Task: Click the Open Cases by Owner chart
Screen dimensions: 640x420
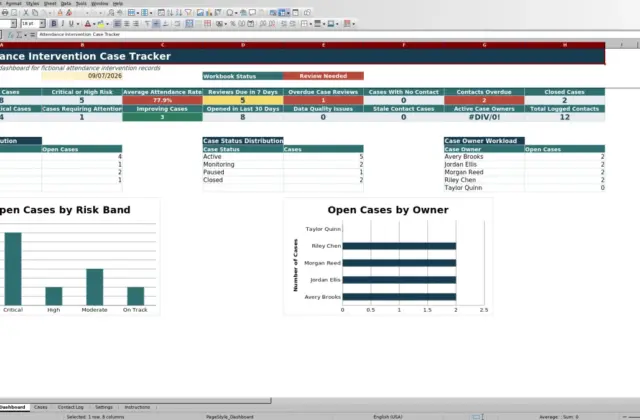Action: point(388,257)
